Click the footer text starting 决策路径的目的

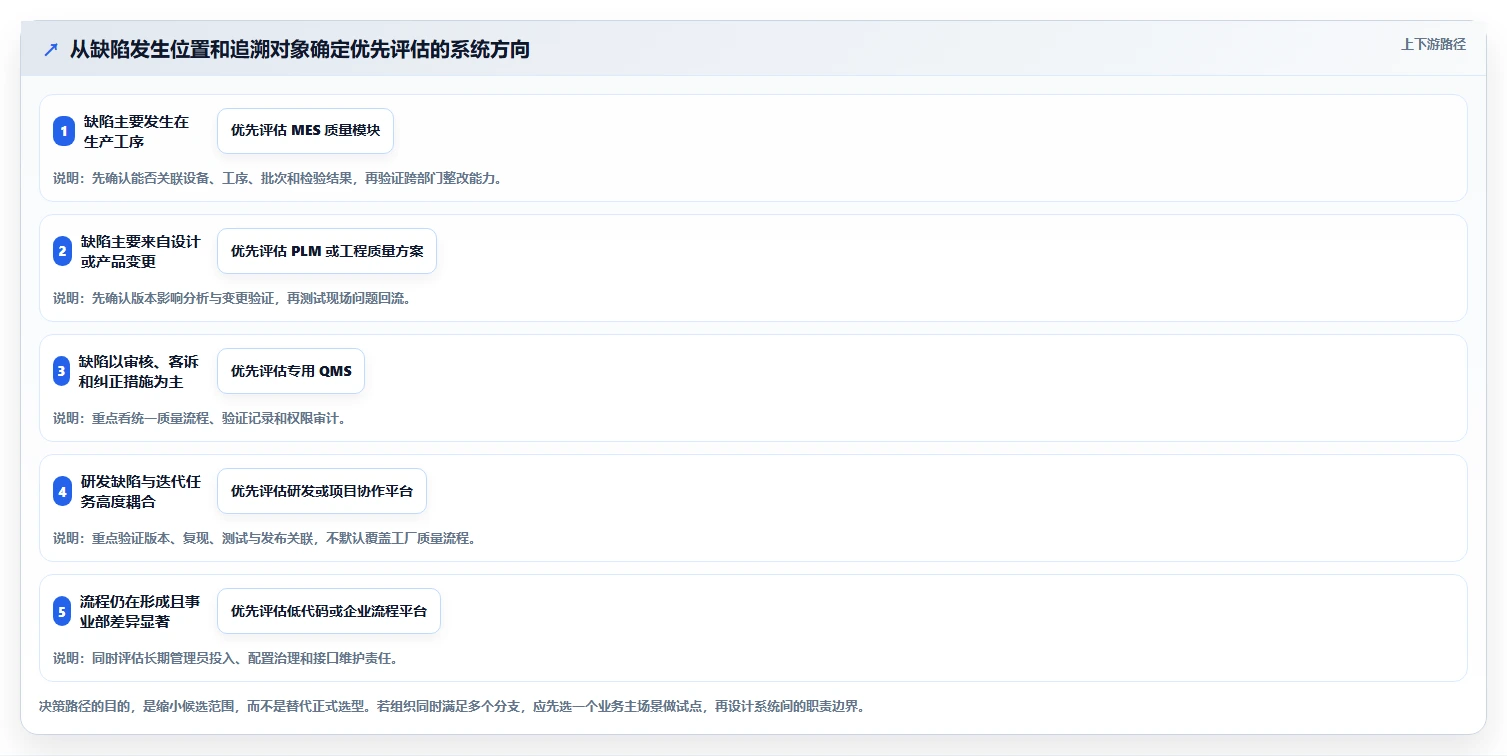click(451, 706)
